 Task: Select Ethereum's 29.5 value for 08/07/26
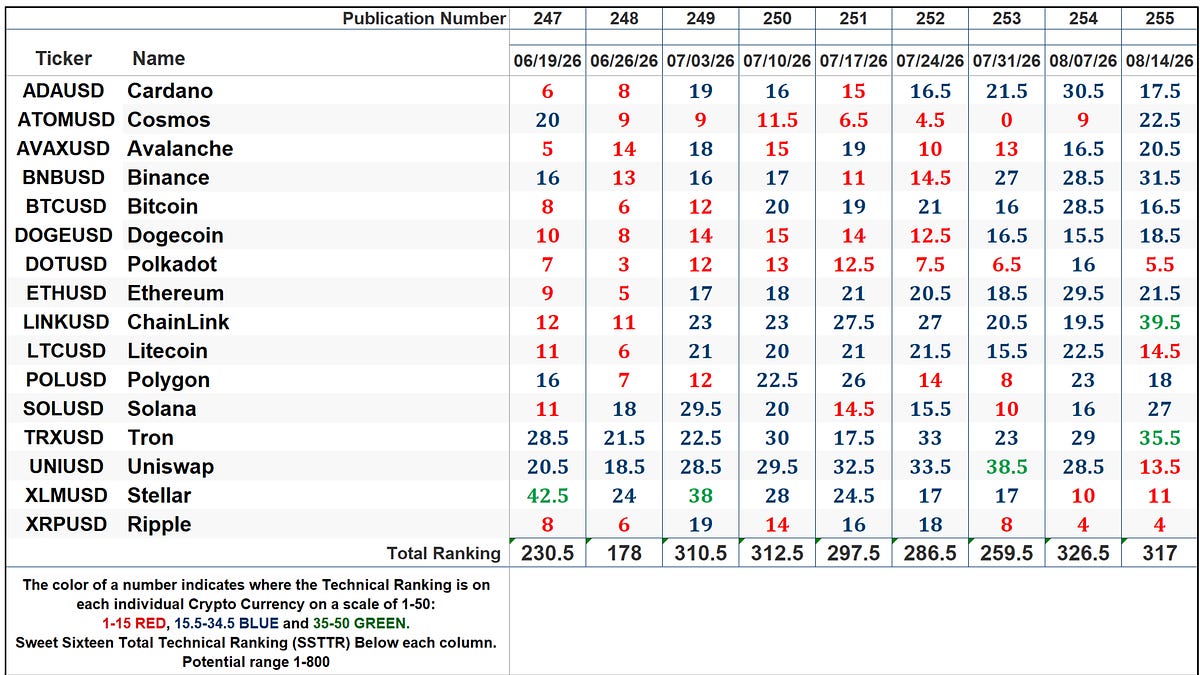click(x=1083, y=294)
